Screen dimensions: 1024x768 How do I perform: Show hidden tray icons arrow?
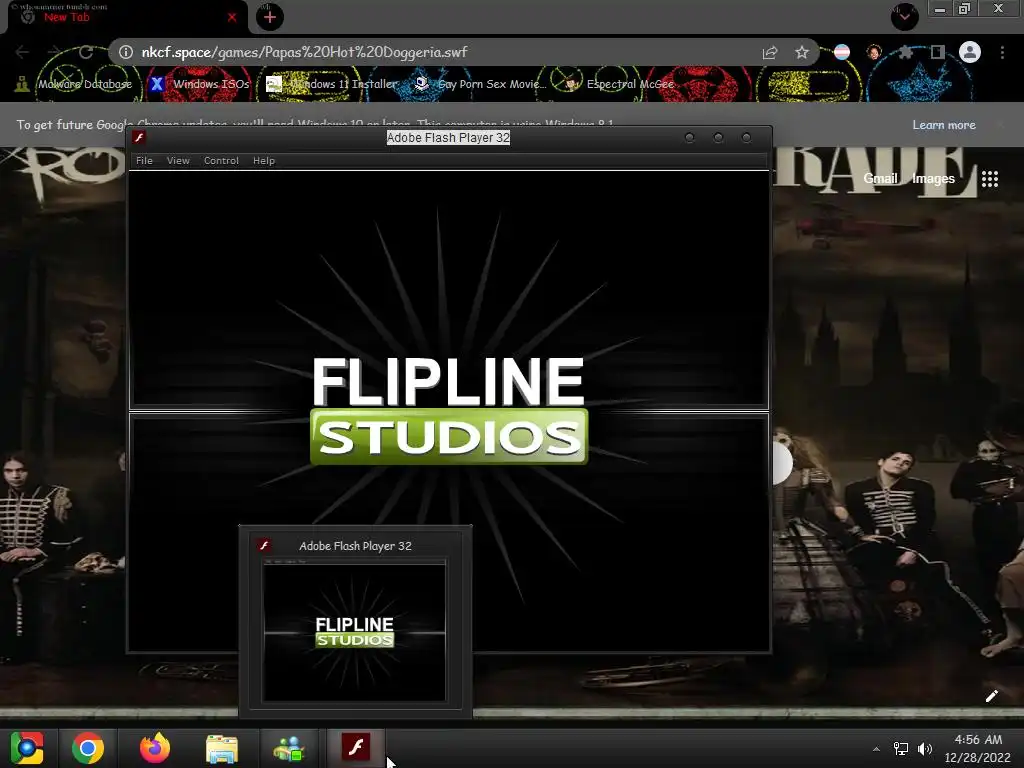876,749
